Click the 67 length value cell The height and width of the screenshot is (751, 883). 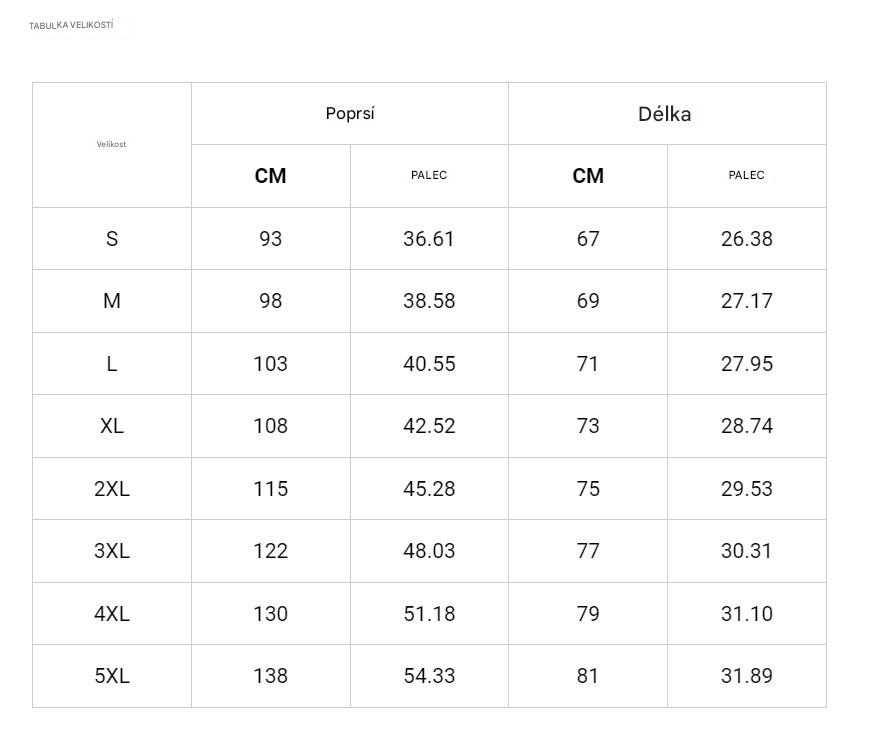tap(588, 239)
